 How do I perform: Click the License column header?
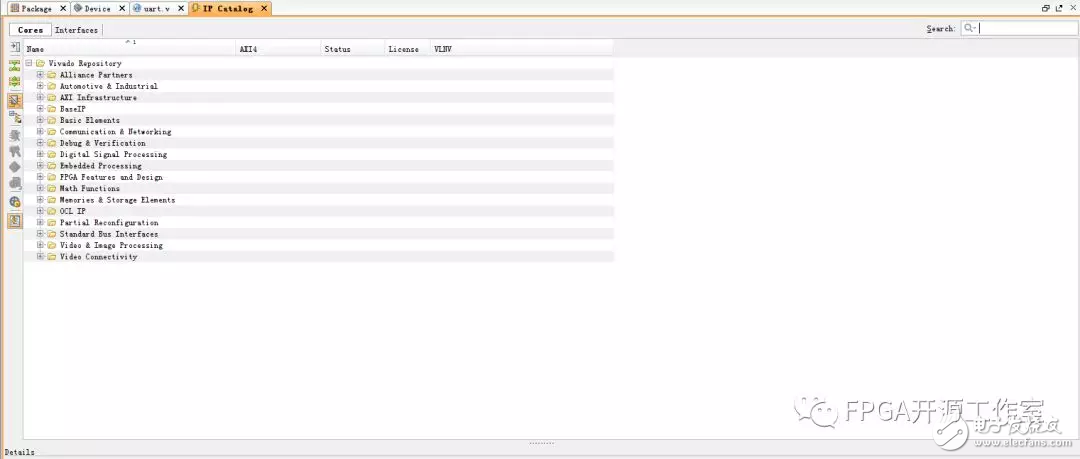tap(408, 49)
